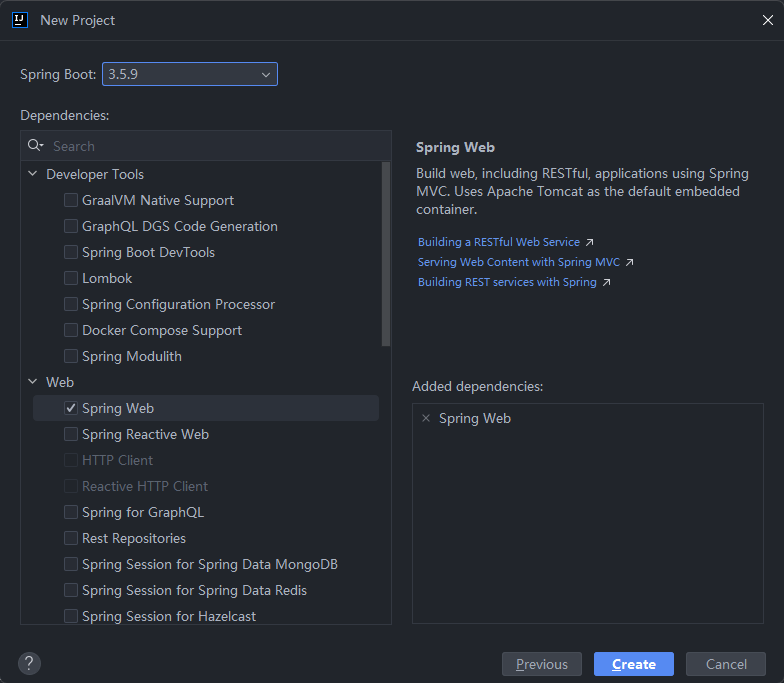The image size is (784, 683).
Task: Click the IntelliJ logo in title bar
Action: click(x=19, y=20)
